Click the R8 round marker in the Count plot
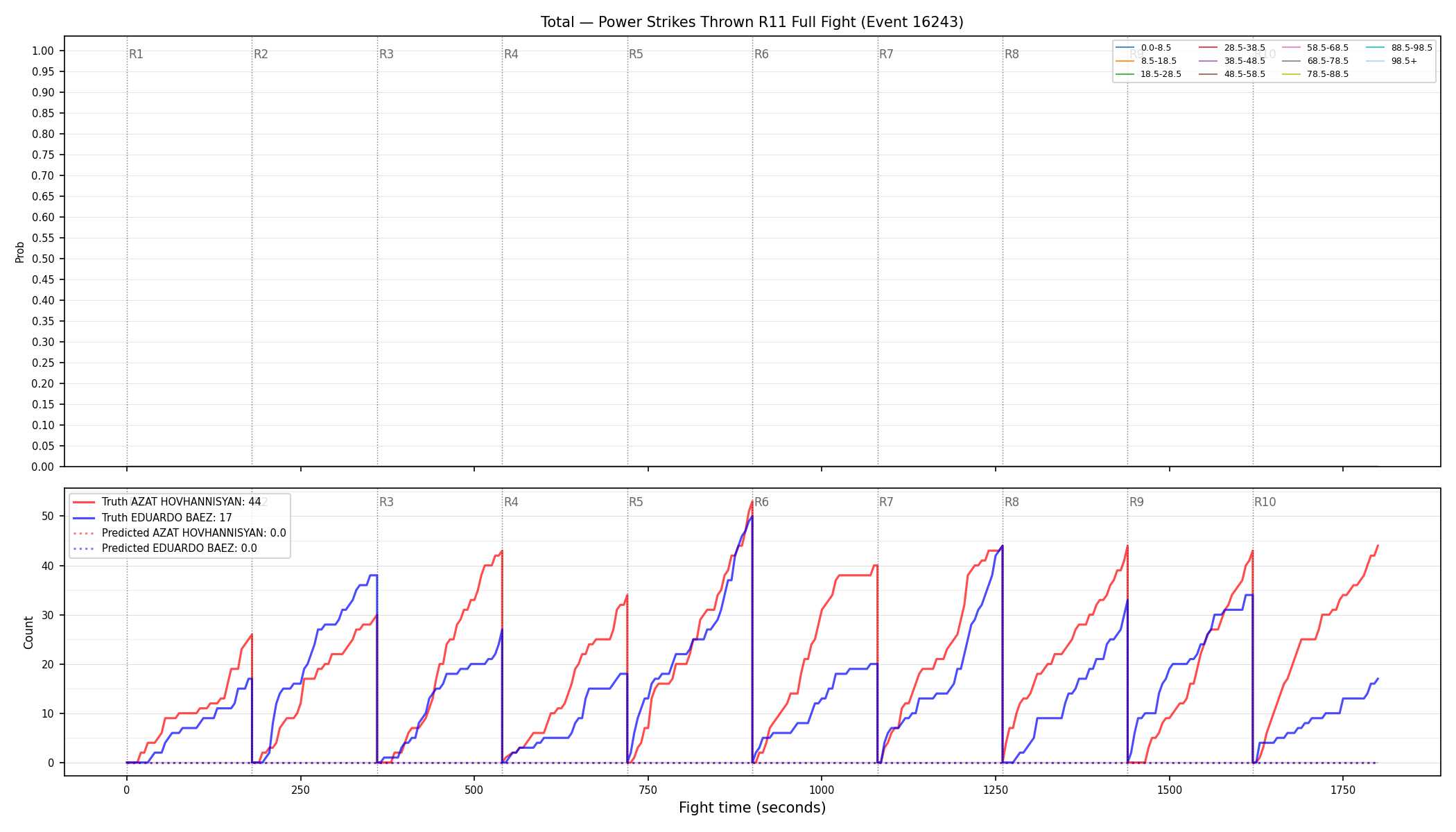The width and height of the screenshot is (1456, 832). point(1012,502)
